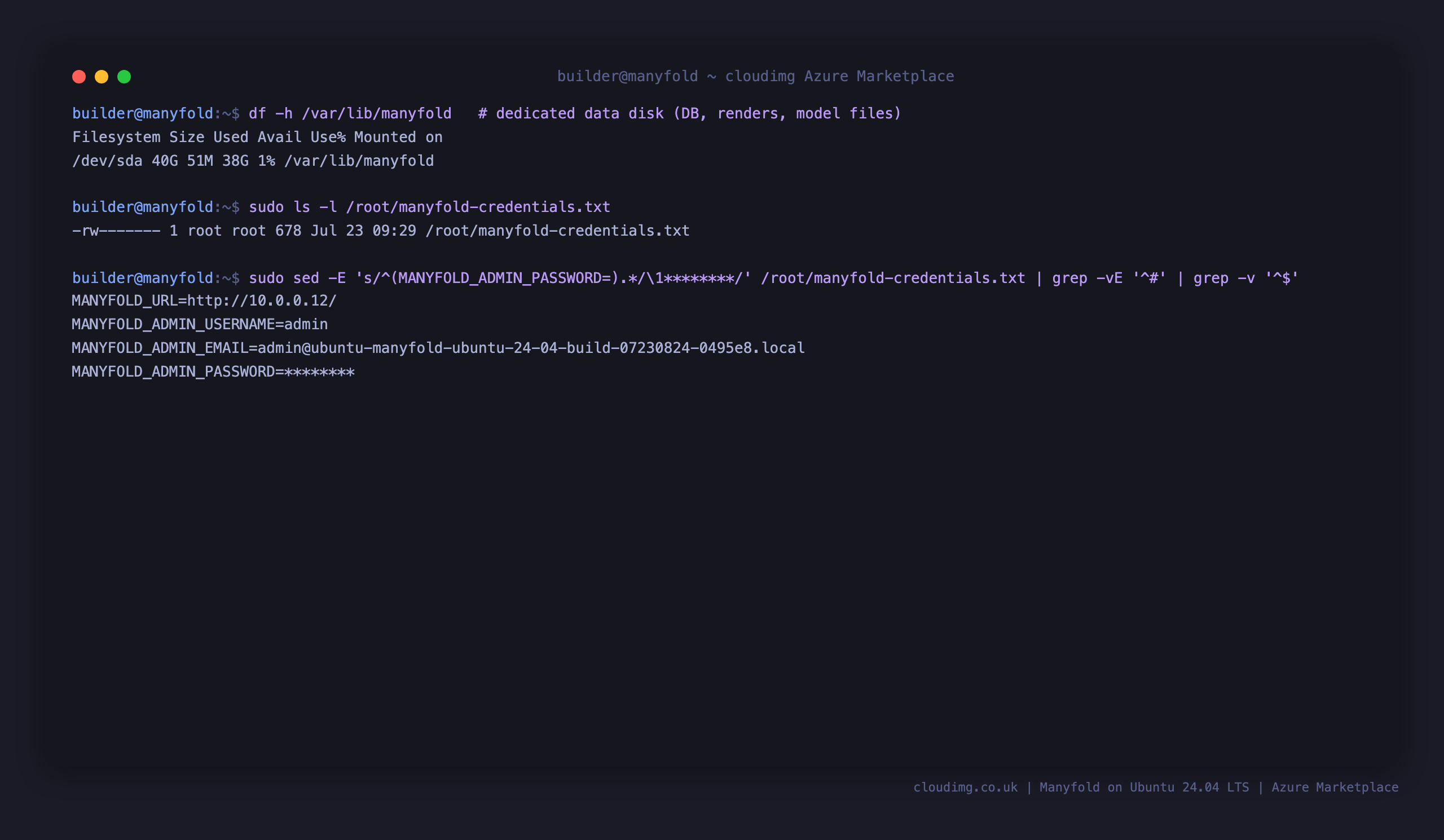Viewport: 1444px width, 840px height.
Task: Click the 'MANYFOLD_ADMIN_USERNAME=admin' line
Action: click(x=200, y=324)
